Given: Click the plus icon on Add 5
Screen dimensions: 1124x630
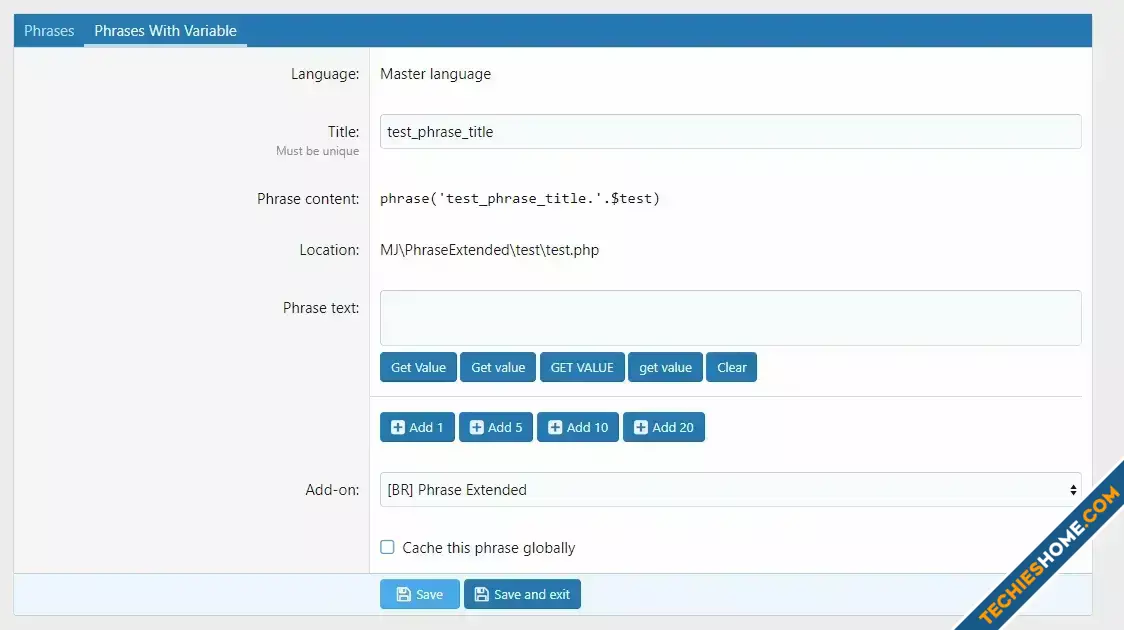Looking at the screenshot, I should click(477, 427).
